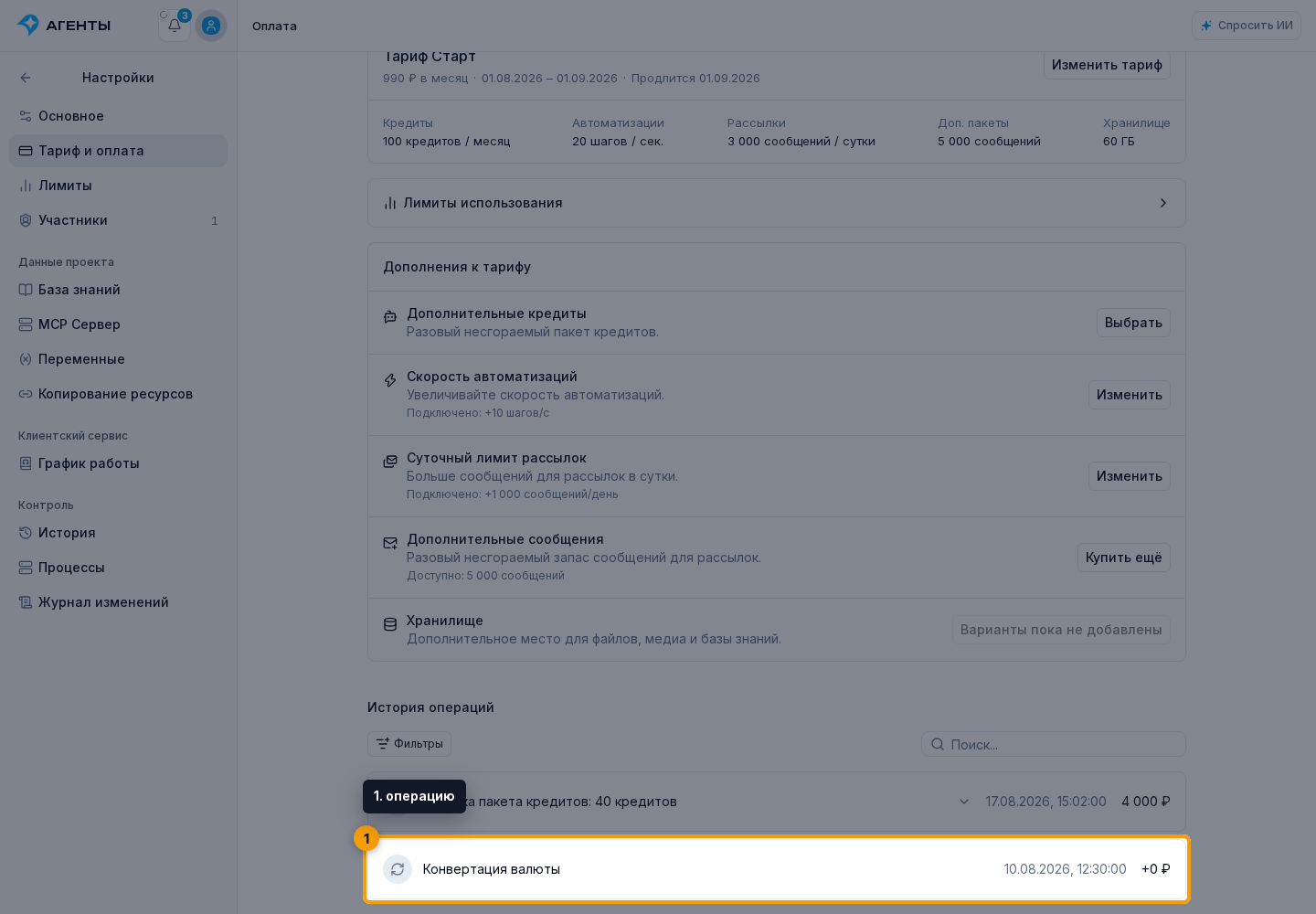
Task: Click the График работы calendar icon
Action: [x=26, y=463]
